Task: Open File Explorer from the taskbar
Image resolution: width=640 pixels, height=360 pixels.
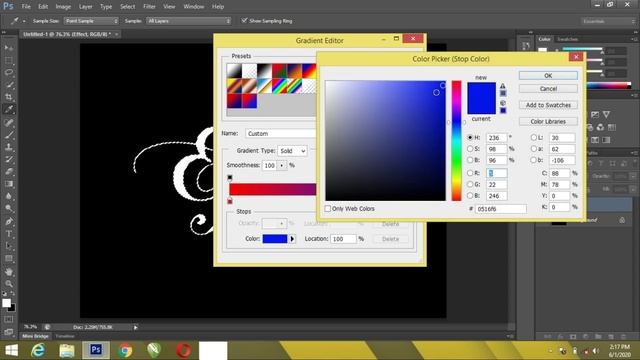Action: pyautogui.click(x=67, y=350)
